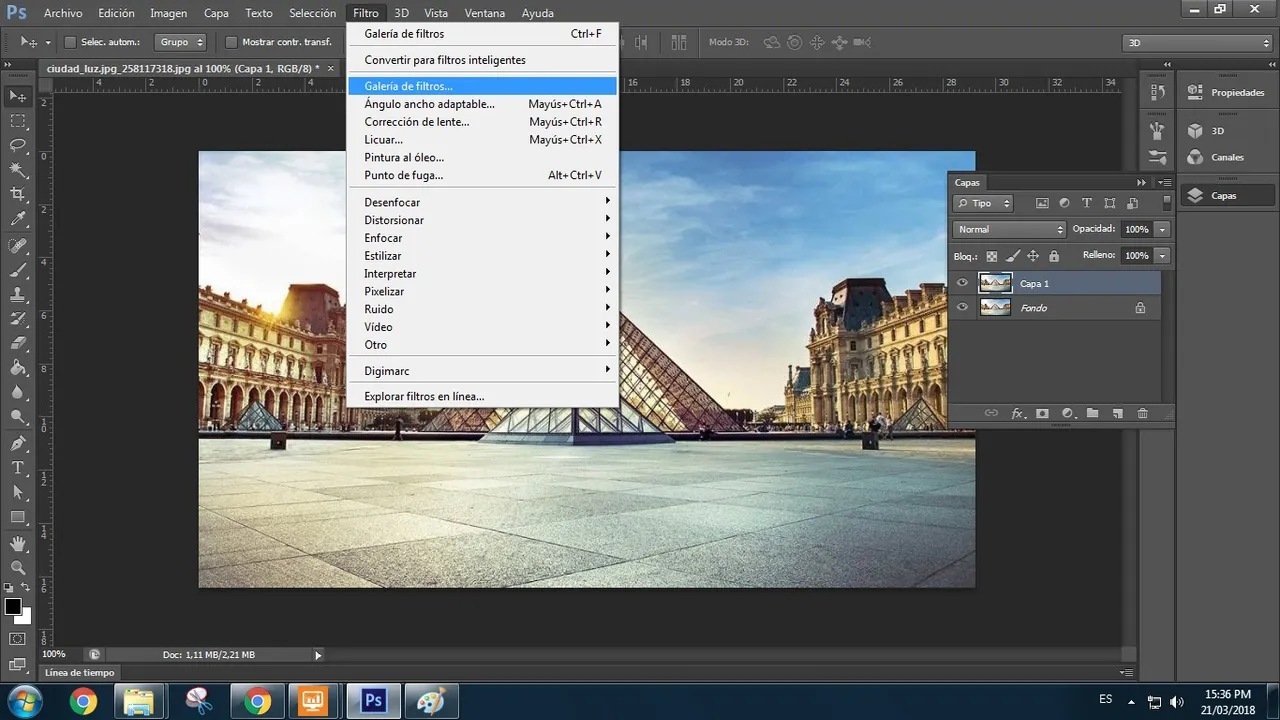Select the Horizontal Type tool
Screen dimensions: 1280x720
point(18,468)
